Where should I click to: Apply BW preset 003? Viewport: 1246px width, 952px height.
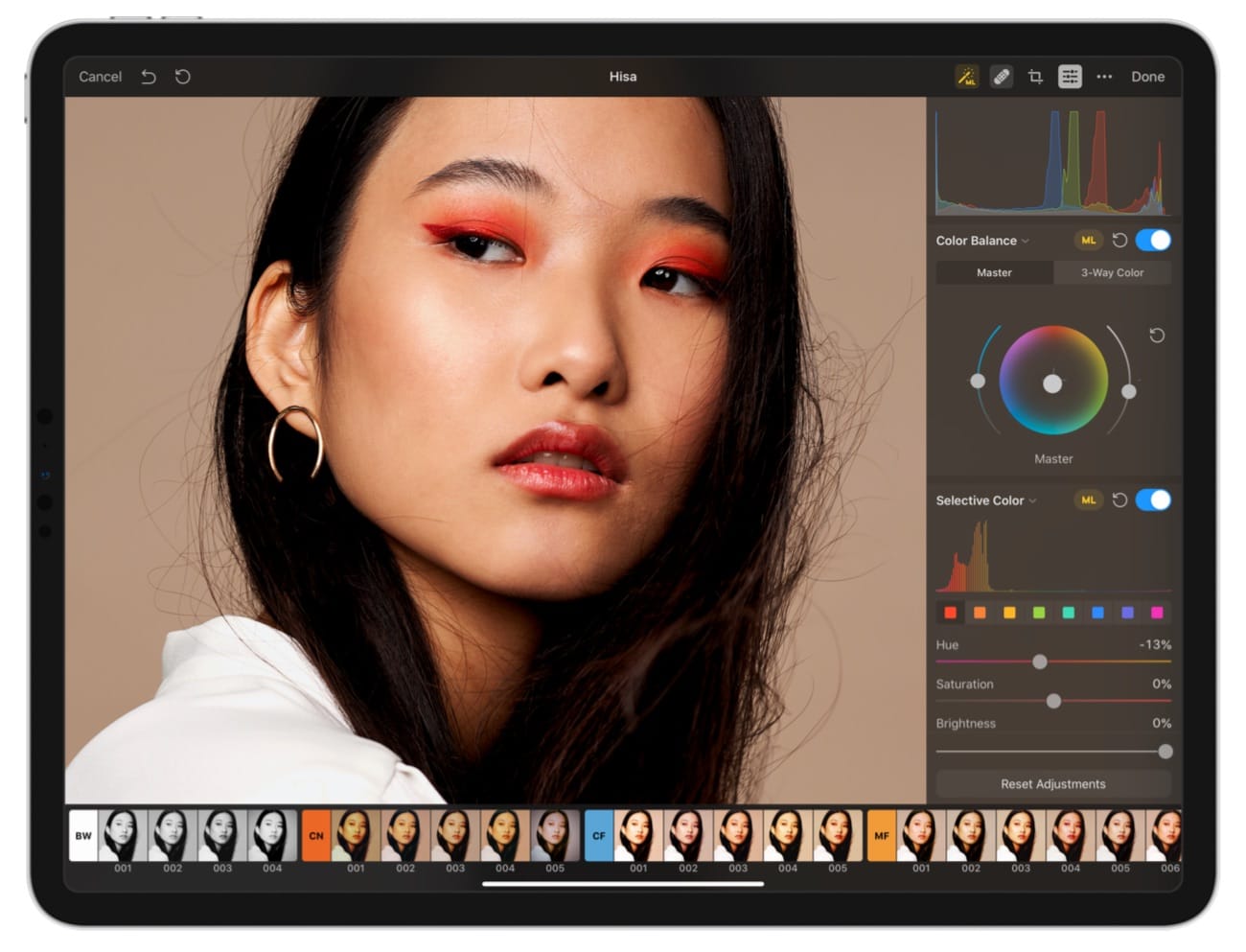click(222, 836)
